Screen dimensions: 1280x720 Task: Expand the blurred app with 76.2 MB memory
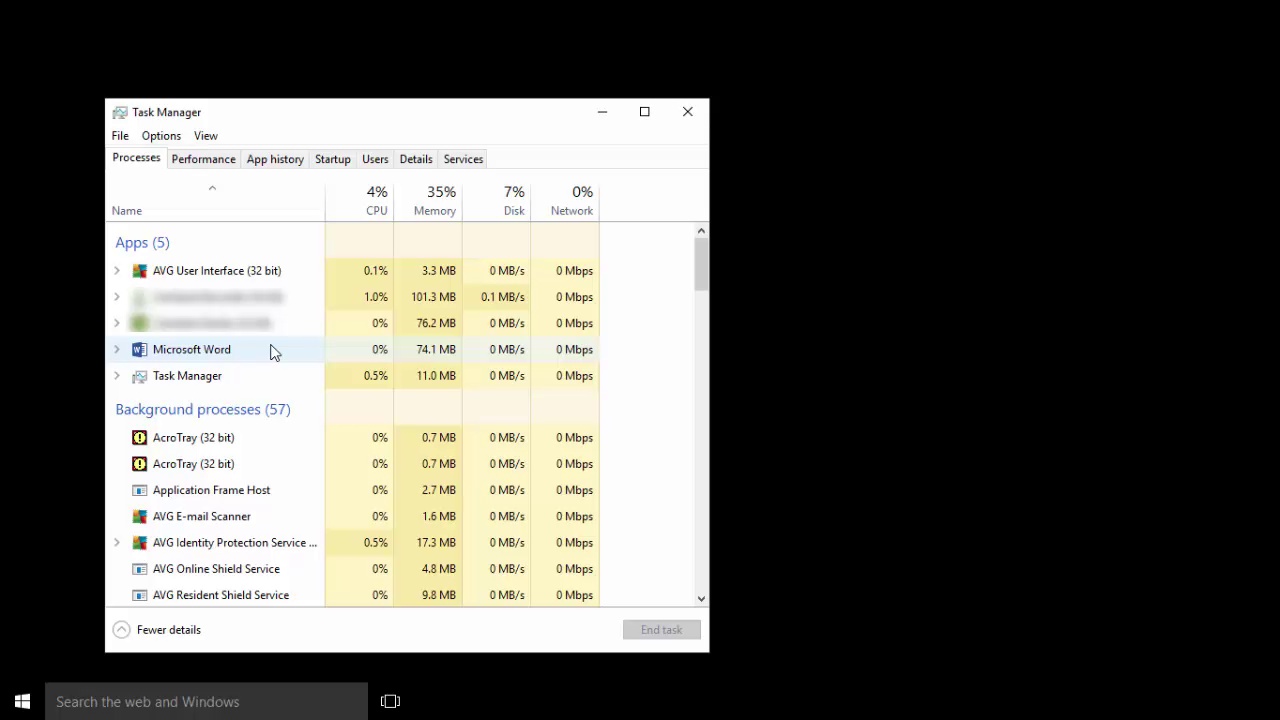click(x=117, y=323)
